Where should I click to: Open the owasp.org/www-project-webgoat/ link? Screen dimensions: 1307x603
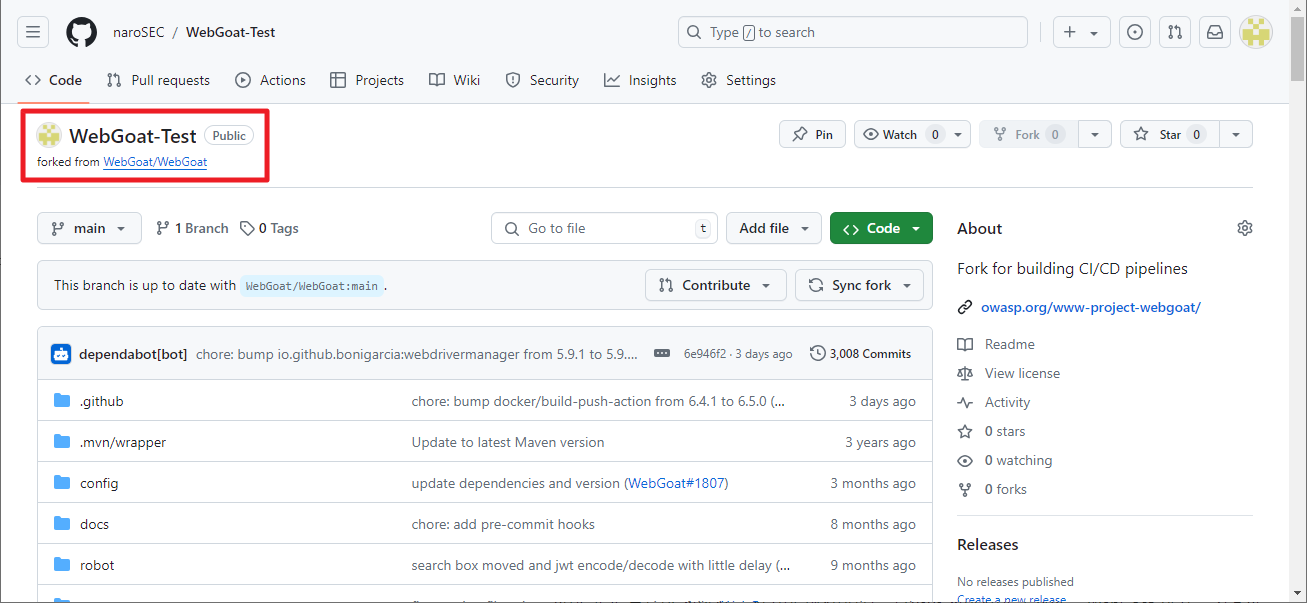click(1091, 307)
